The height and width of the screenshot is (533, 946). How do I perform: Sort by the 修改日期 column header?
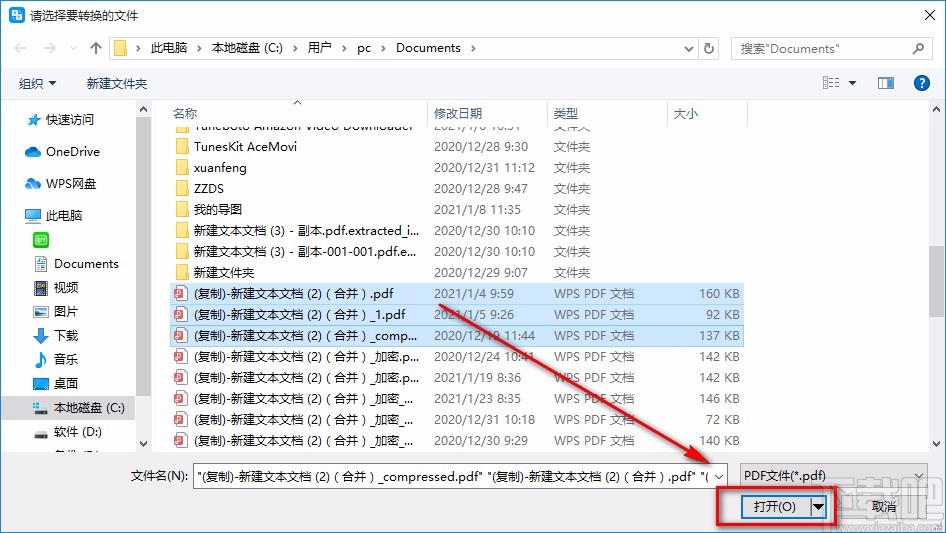click(x=458, y=113)
